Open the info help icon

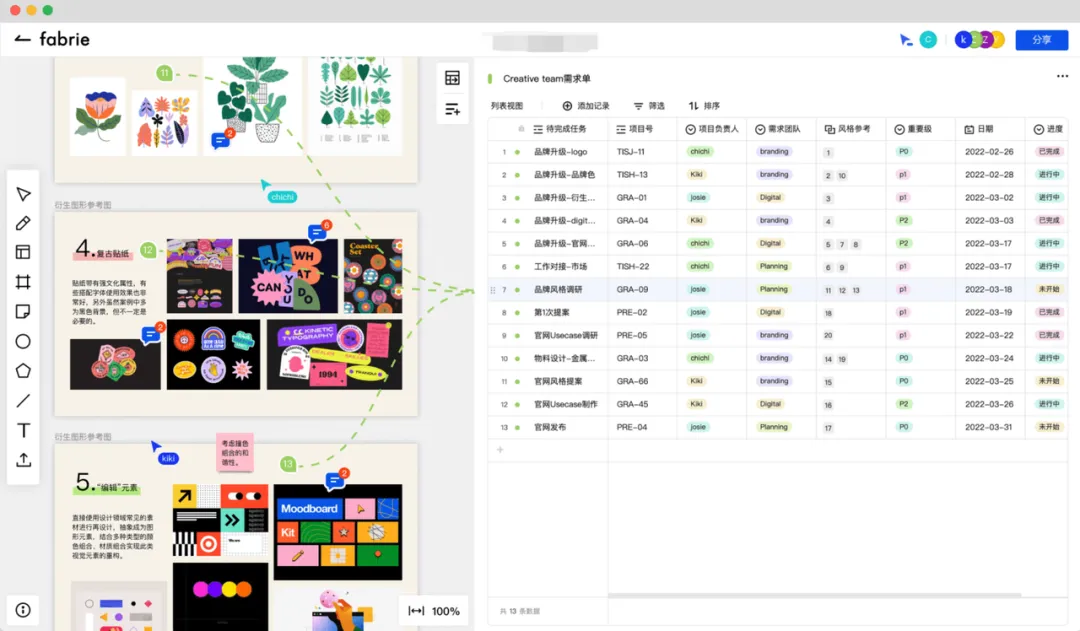pyautogui.click(x=23, y=610)
